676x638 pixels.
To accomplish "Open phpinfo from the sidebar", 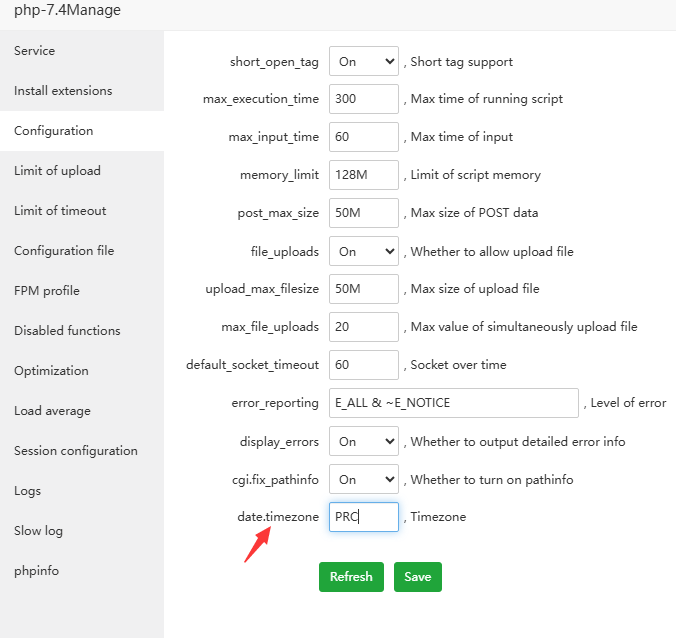I will tap(37, 571).
